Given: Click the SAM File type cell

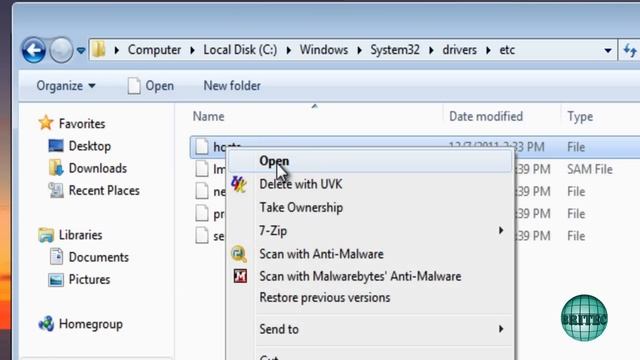Looking at the screenshot, I should 590,169.
